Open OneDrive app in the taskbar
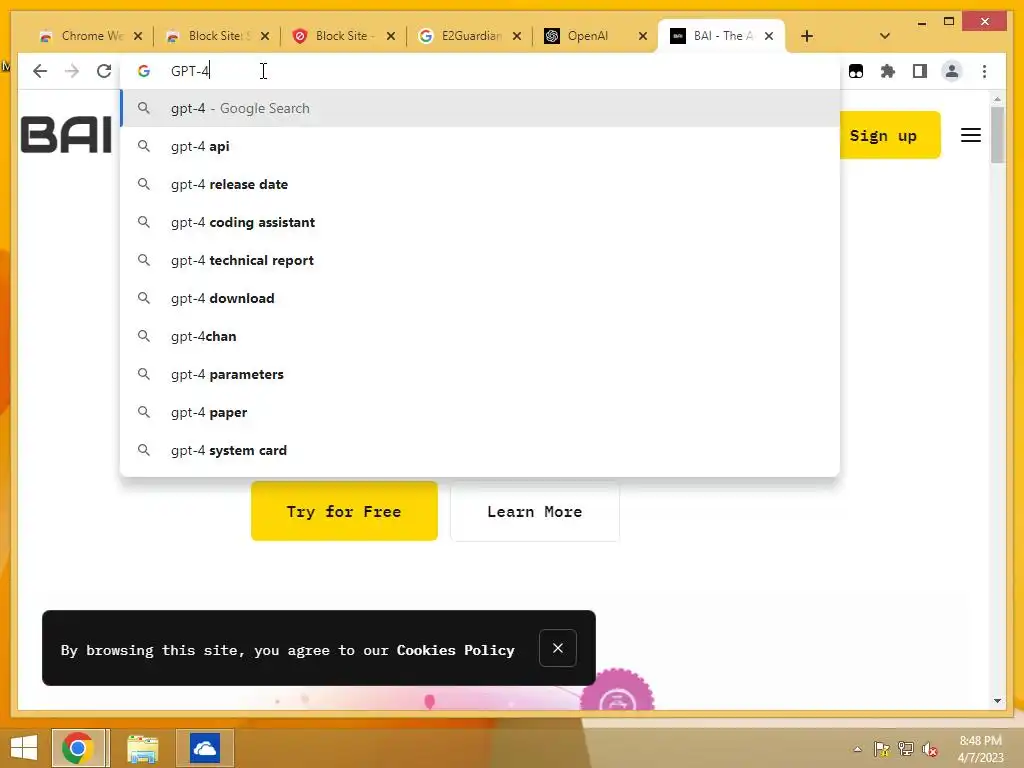This screenshot has height=768, width=1024. tap(204, 748)
